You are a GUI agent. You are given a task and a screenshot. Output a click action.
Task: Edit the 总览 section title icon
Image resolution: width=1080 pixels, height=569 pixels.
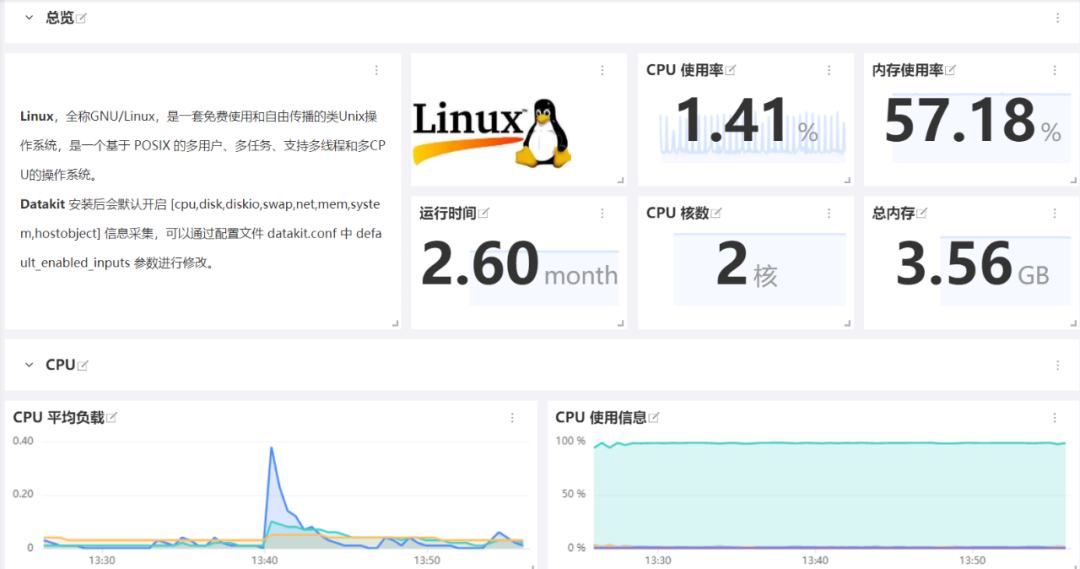[x=81, y=19]
